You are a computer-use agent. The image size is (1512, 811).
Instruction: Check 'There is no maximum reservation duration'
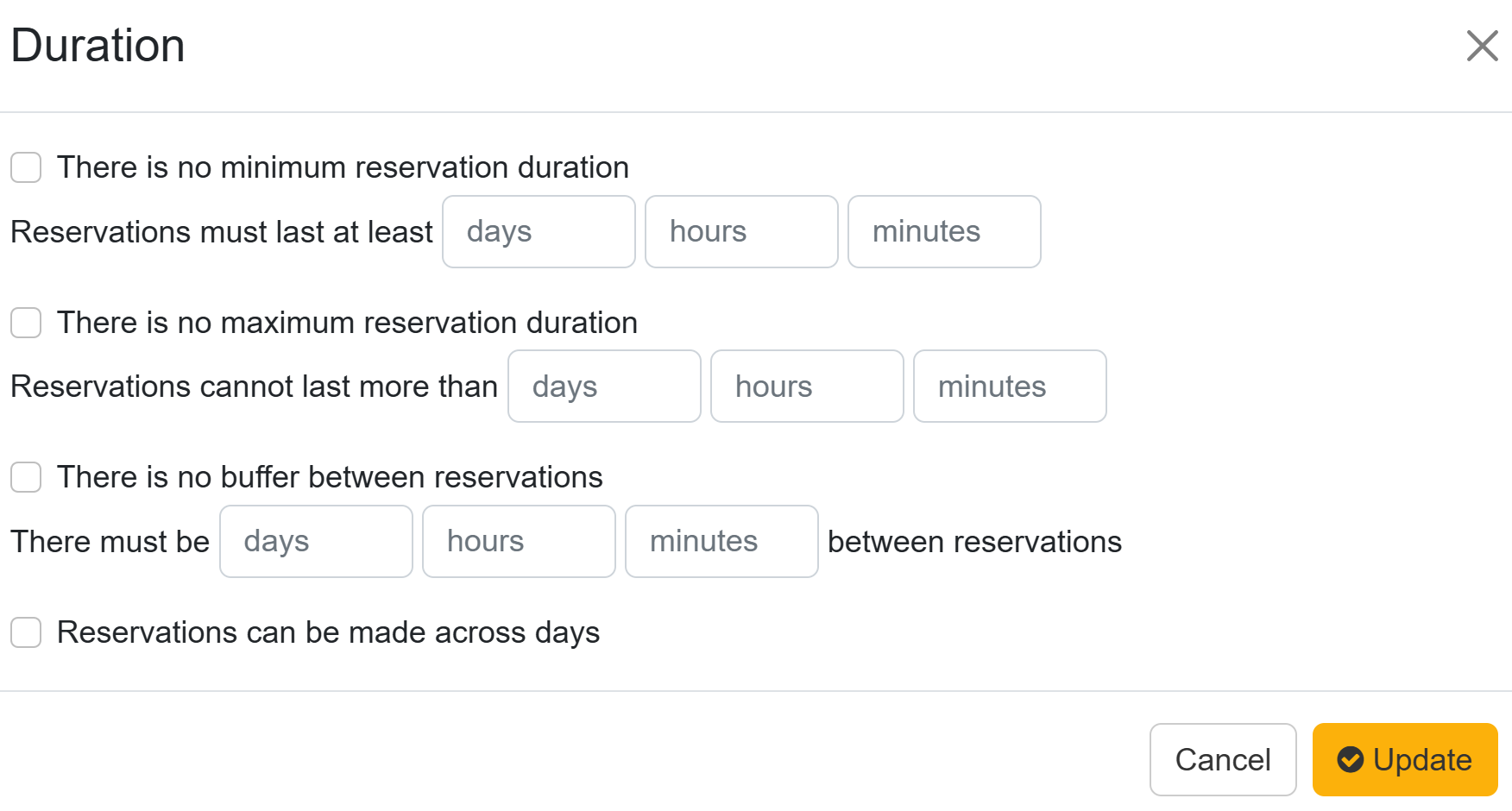point(26,323)
